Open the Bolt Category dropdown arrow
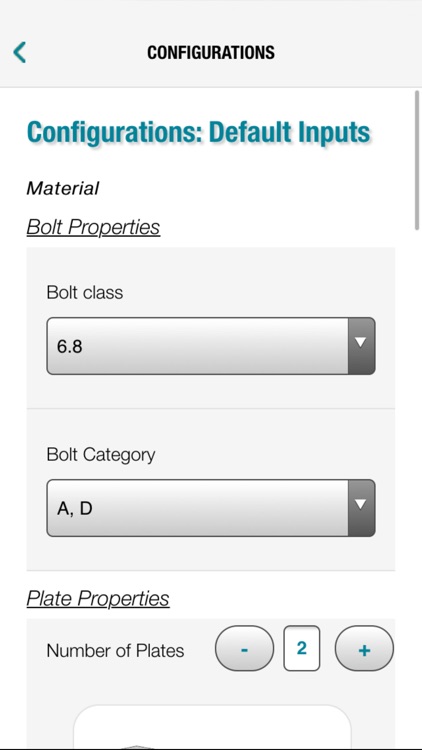The height and width of the screenshot is (750, 422). click(x=361, y=507)
